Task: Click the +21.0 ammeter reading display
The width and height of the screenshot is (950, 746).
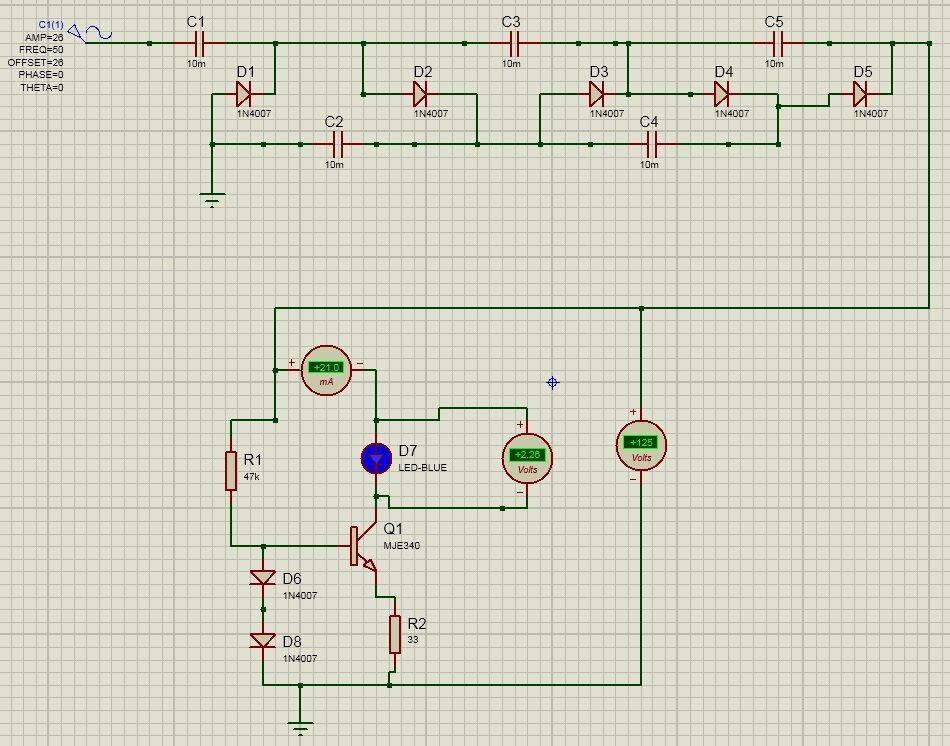Action: 326,367
